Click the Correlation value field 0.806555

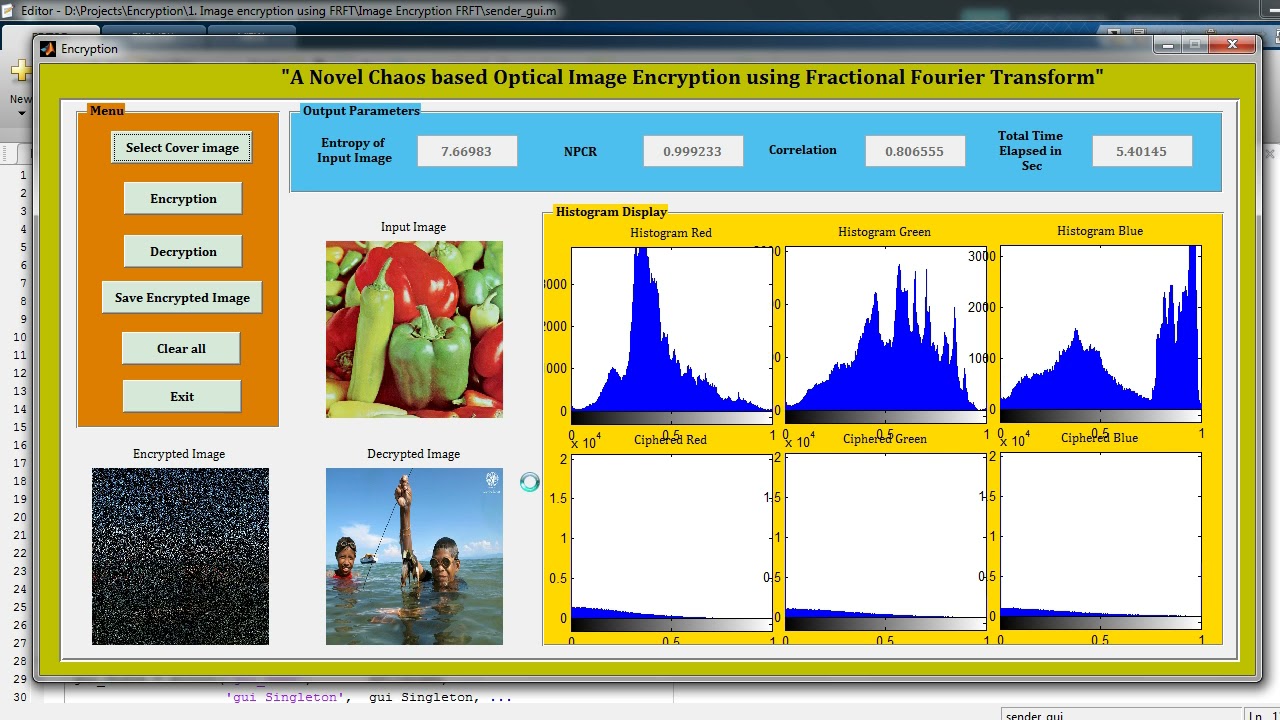915,151
